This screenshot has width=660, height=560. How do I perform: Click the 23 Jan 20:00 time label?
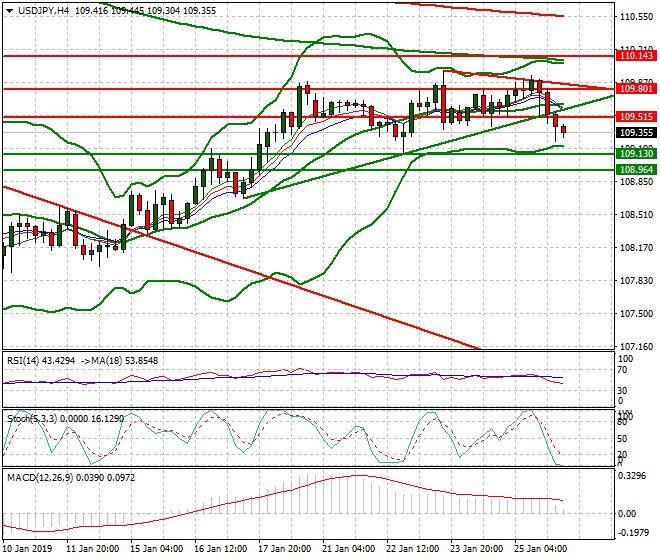[476, 549]
